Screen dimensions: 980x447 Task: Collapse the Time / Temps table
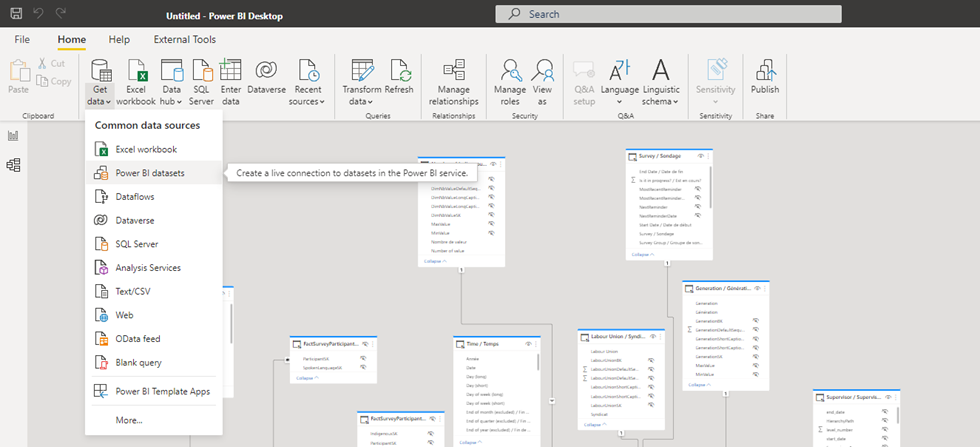click(x=470, y=443)
